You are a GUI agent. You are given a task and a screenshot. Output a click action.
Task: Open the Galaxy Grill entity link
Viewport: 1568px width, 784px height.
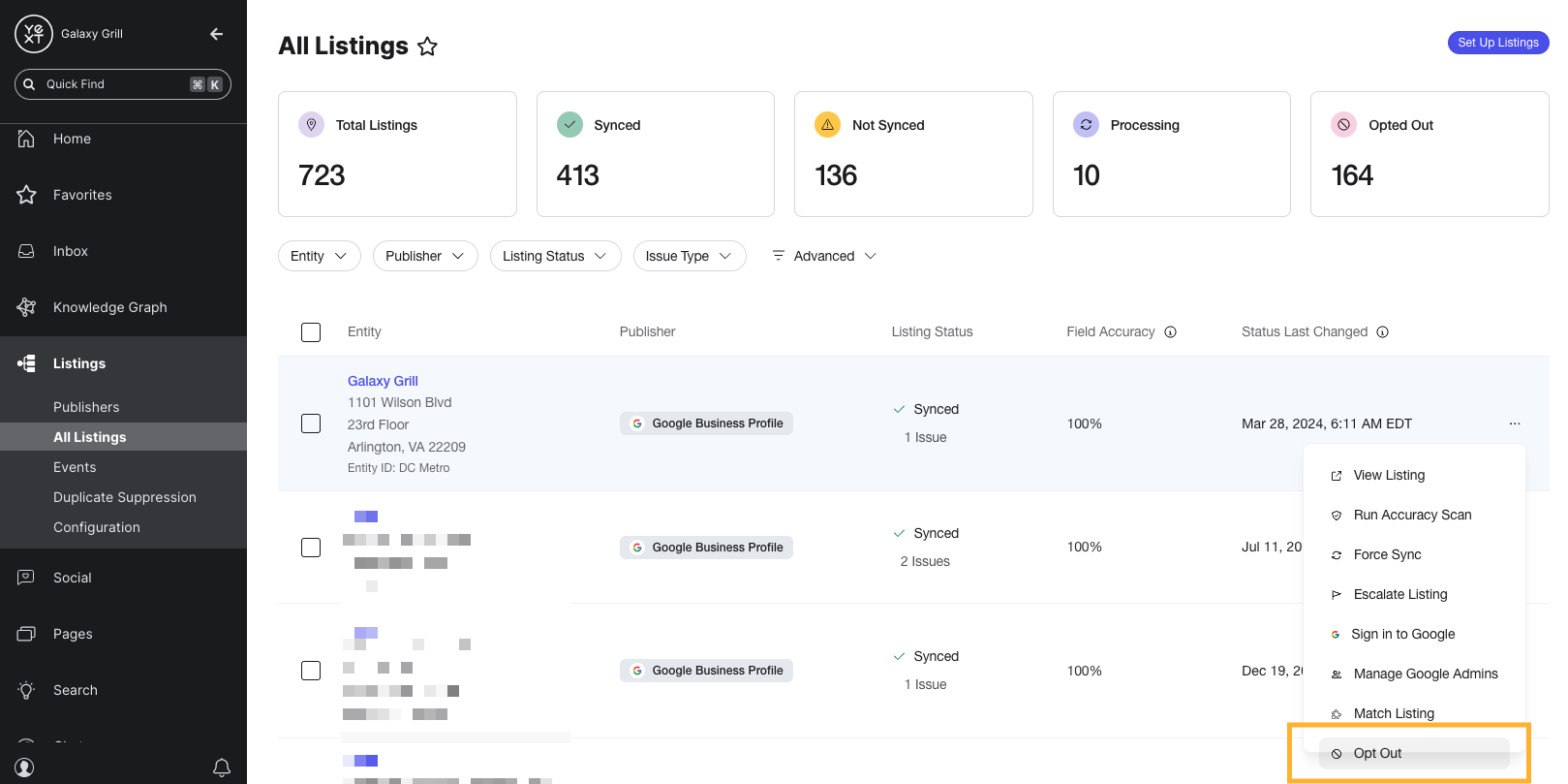tap(383, 381)
